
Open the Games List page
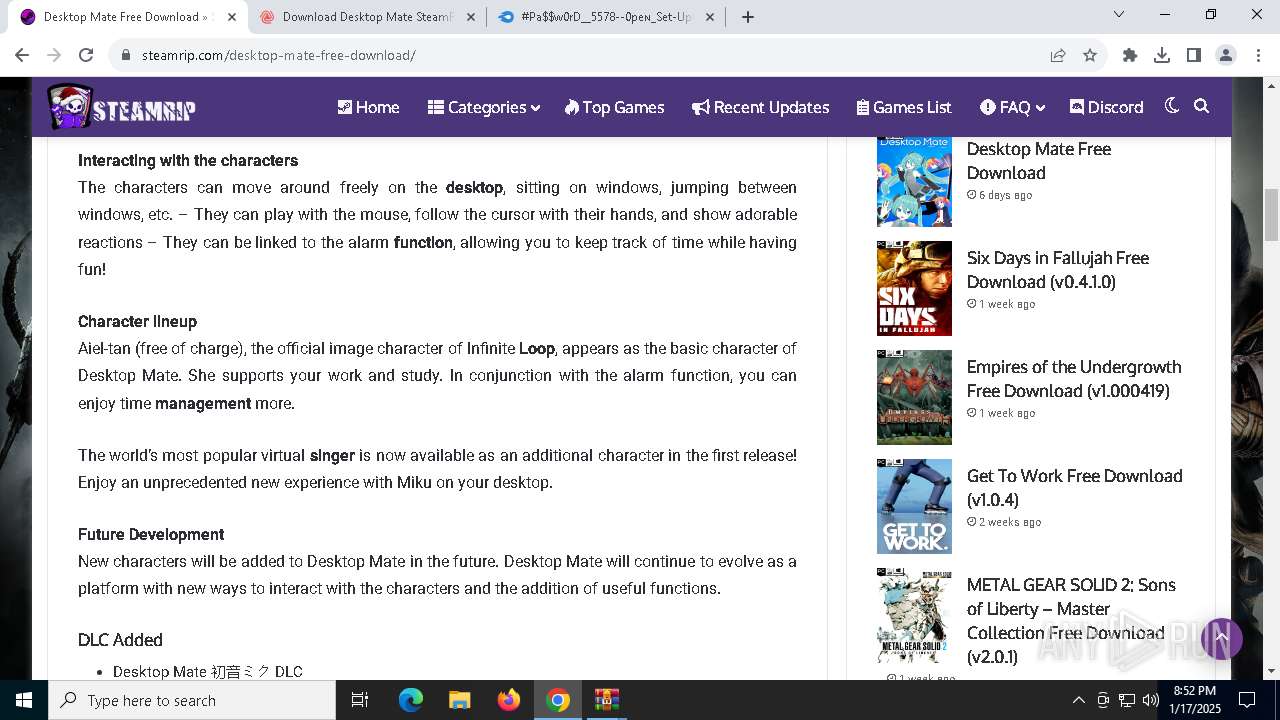[904, 107]
